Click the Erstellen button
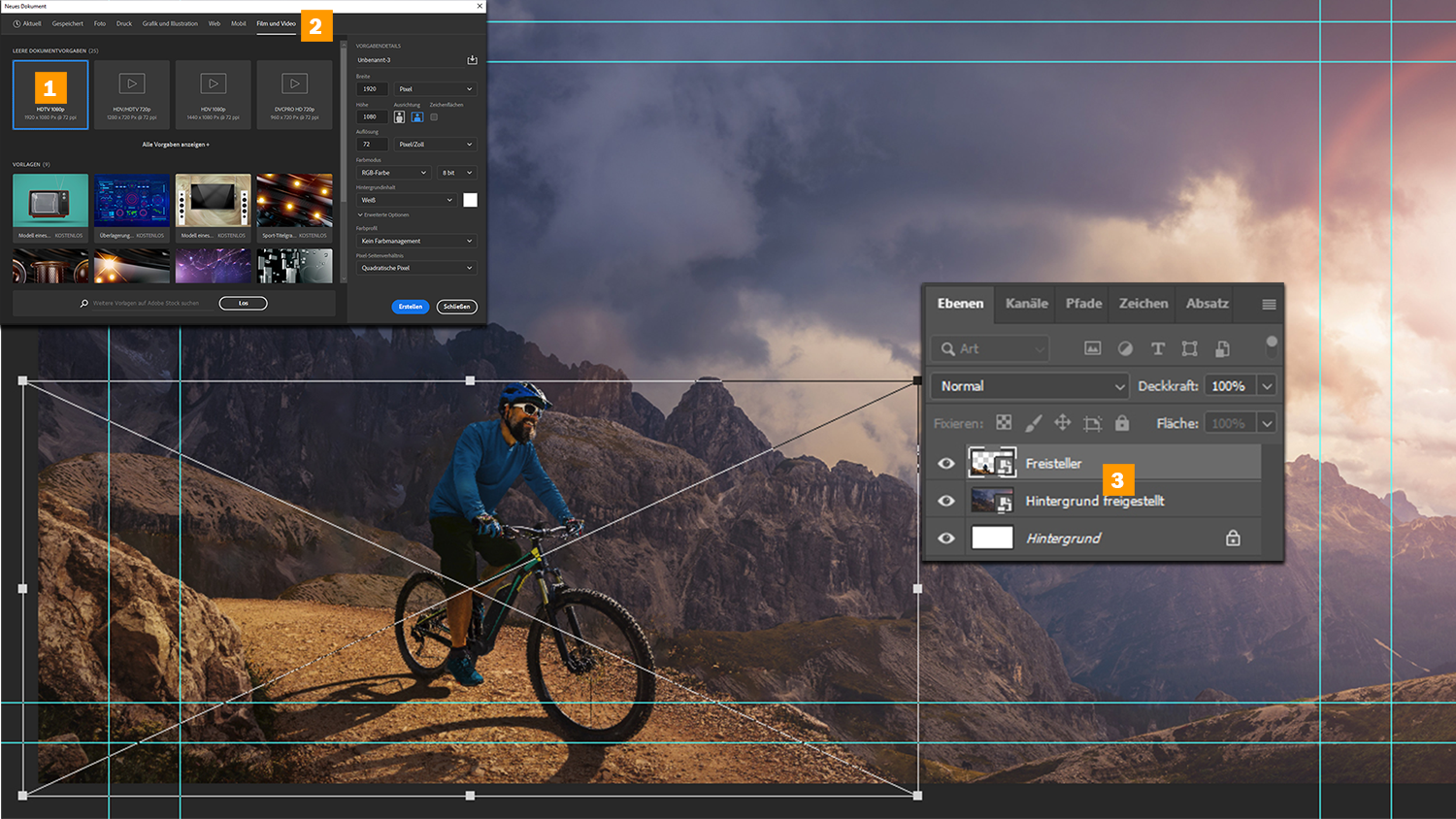This screenshot has width=1456, height=819. tap(411, 307)
